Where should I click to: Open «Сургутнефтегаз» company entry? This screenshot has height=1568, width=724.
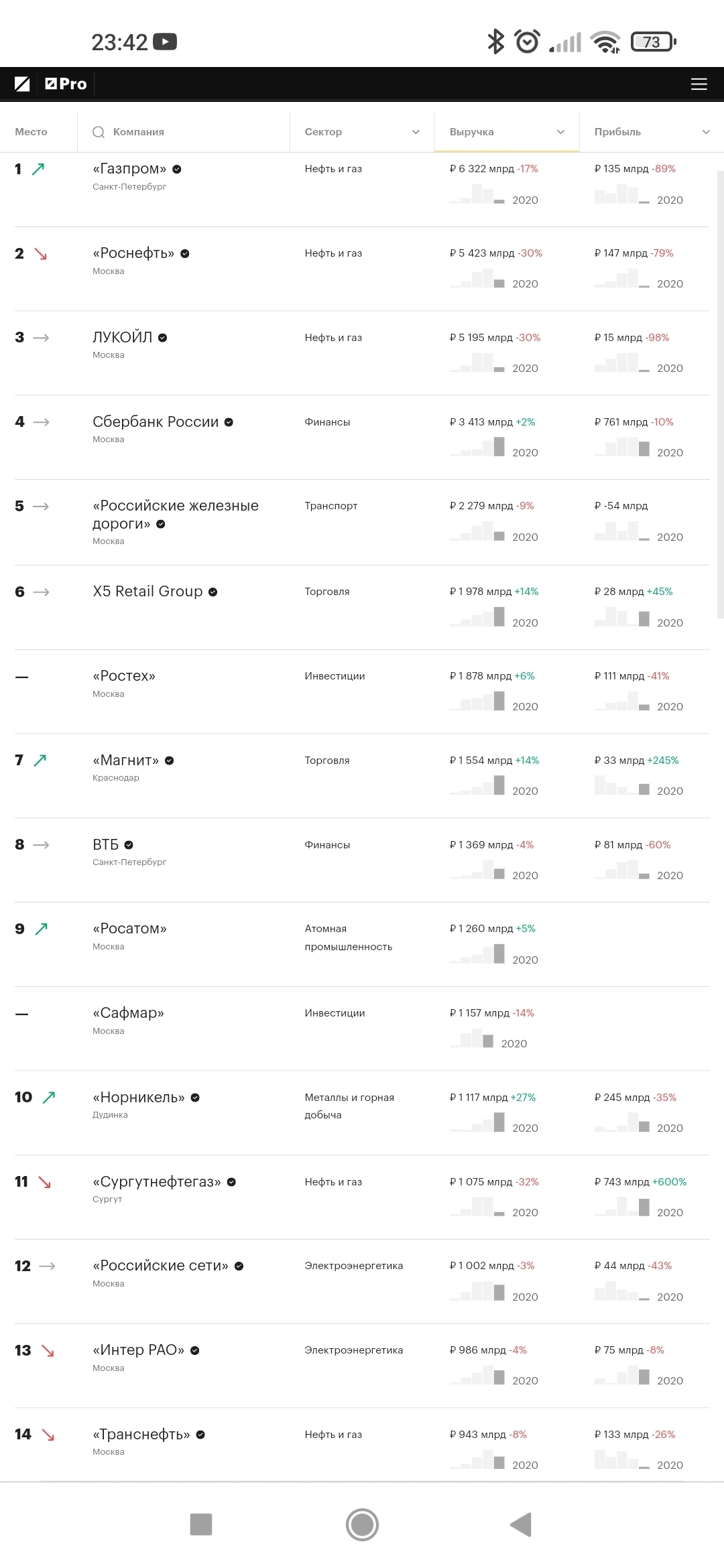(x=157, y=1182)
